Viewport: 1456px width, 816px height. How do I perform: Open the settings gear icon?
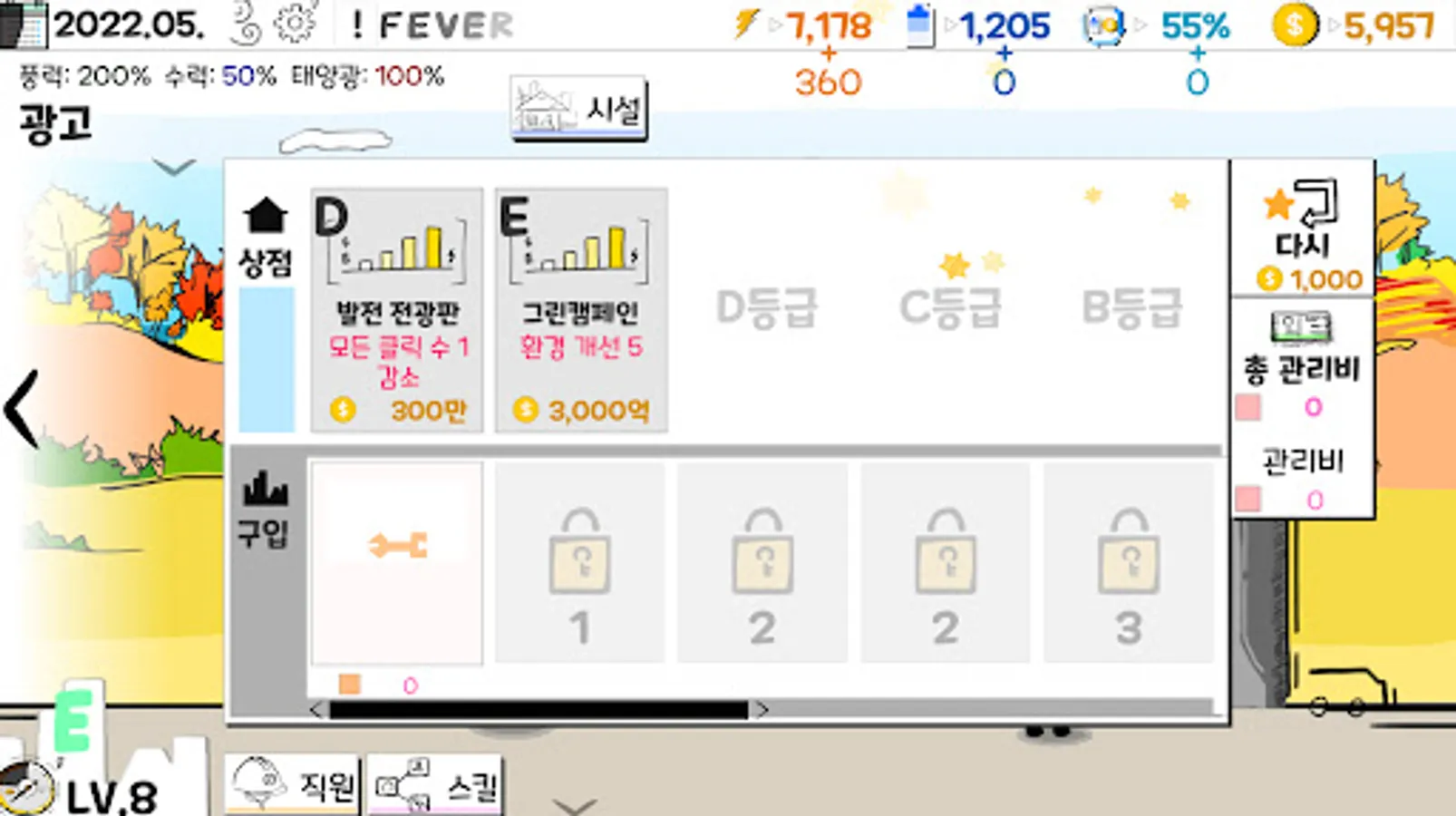coord(296,24)
